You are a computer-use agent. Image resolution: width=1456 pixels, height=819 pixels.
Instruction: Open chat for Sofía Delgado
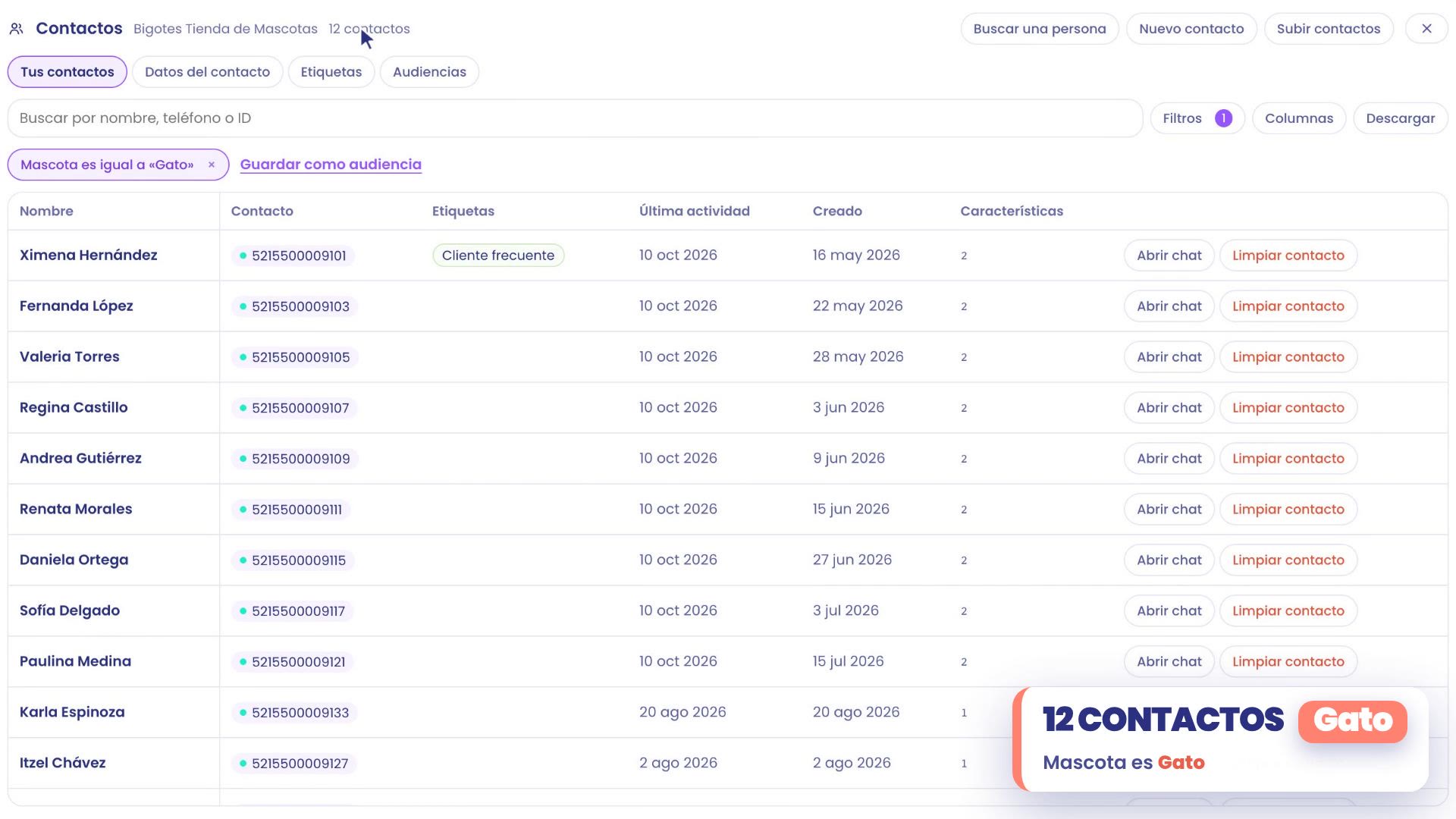coord(1169,611)
